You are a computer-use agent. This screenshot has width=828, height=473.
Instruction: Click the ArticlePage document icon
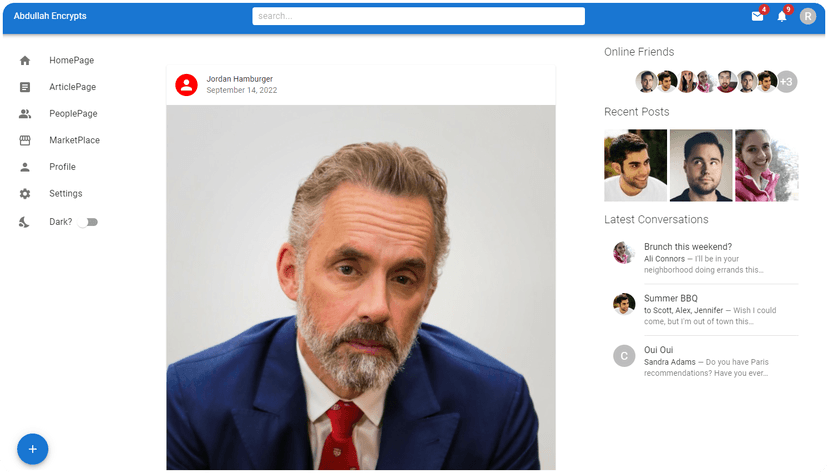(x=25, y=87)
